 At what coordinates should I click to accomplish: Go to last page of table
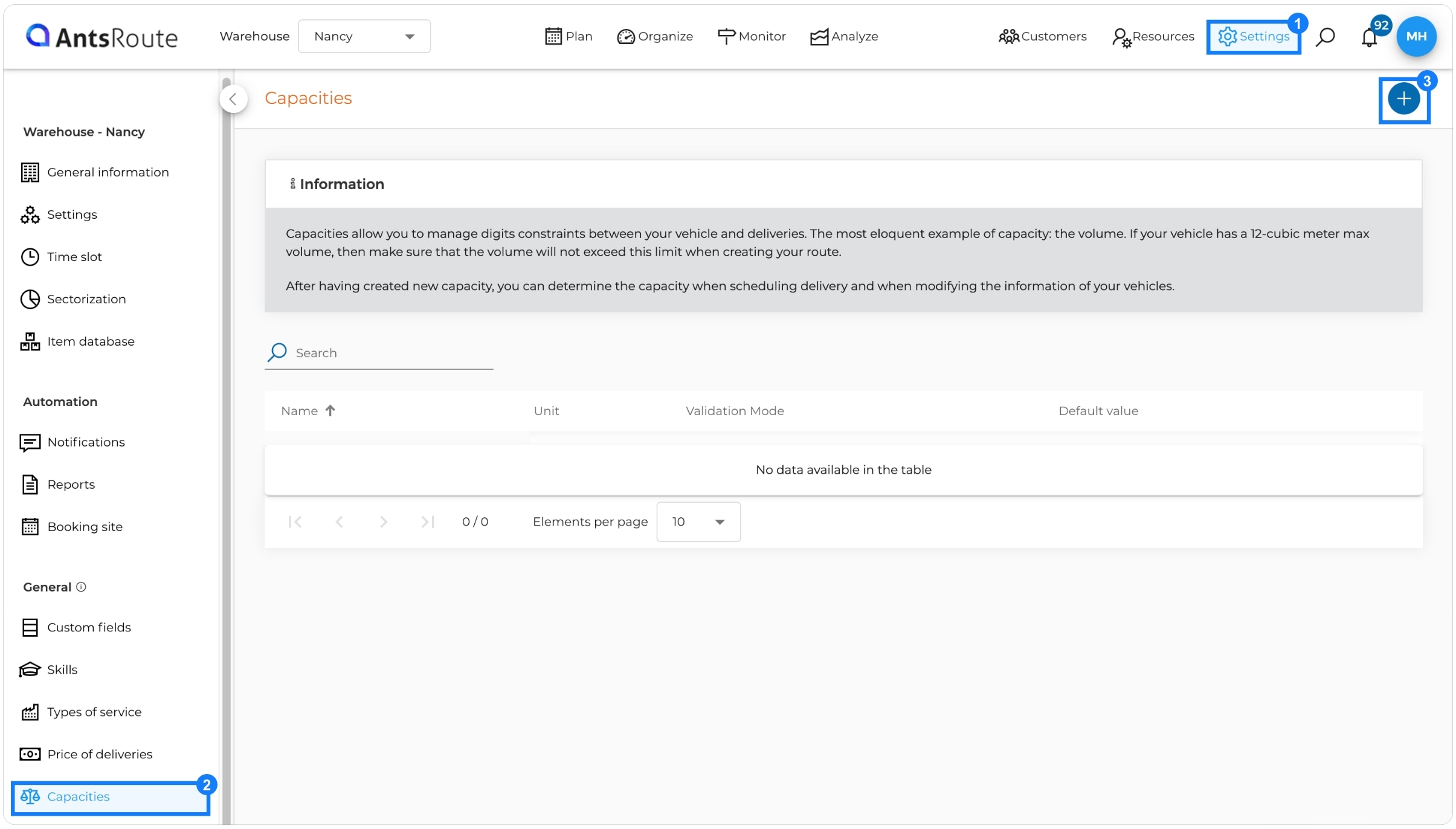click(x=428, y=521)
